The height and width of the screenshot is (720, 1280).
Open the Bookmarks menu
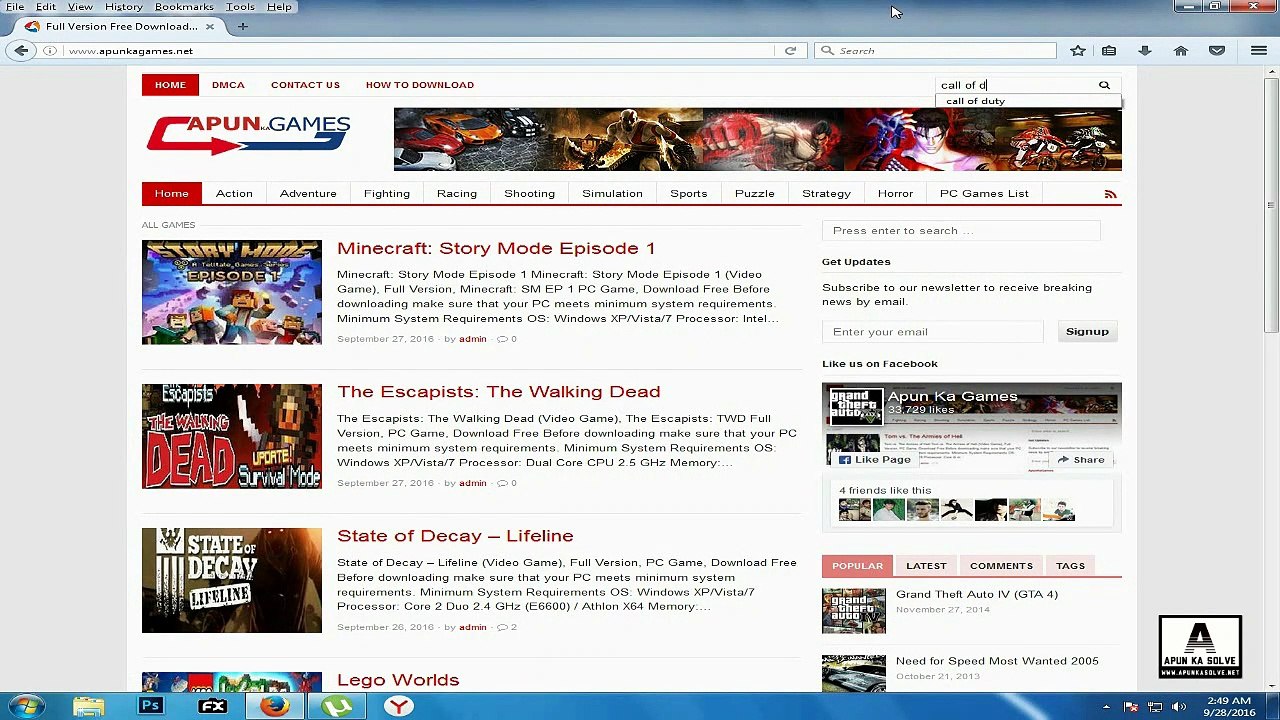click(184, 7)
